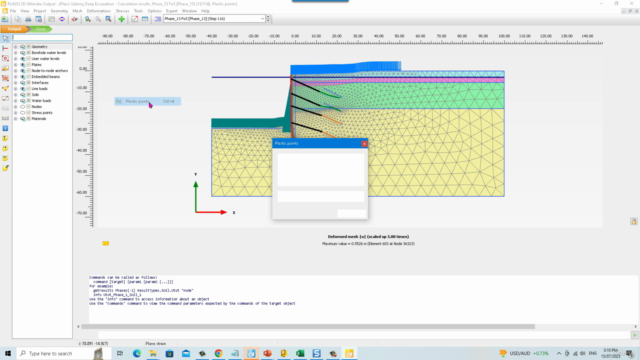This screenshot has width=640, height=360.
Task: Click the table view toolbar icon
Action: click(145, 19)
